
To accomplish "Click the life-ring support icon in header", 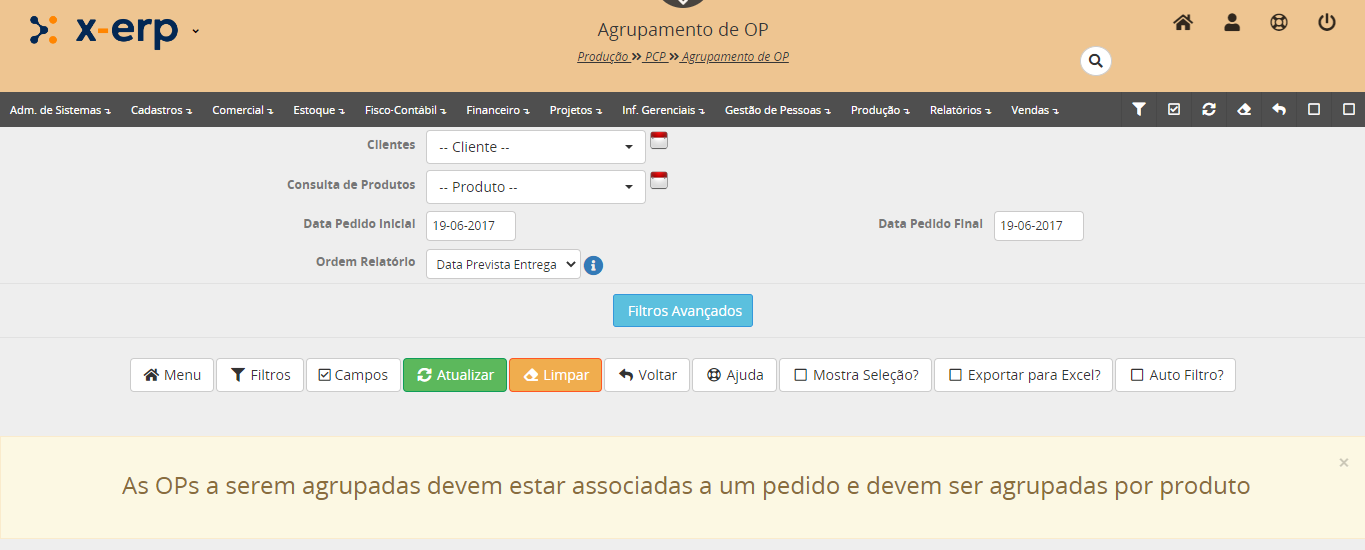I will [x=1279, y=22].
